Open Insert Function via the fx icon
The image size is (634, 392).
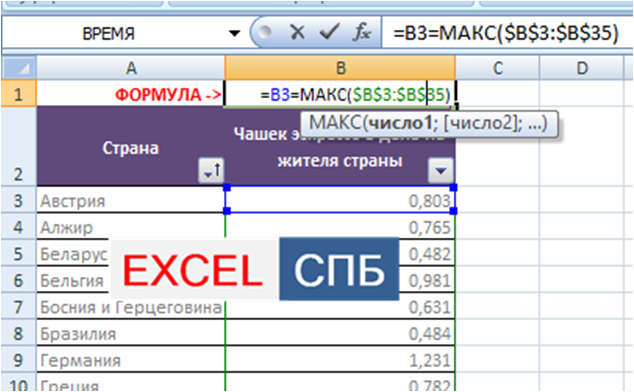(x=362, y=32)
